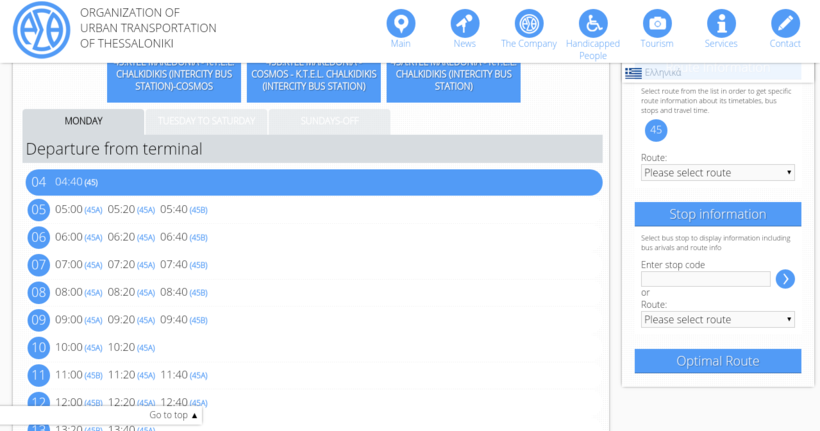Switch to Tuesday to Saturday tab
Screen dimensions: 820x431
click(206, 121)
